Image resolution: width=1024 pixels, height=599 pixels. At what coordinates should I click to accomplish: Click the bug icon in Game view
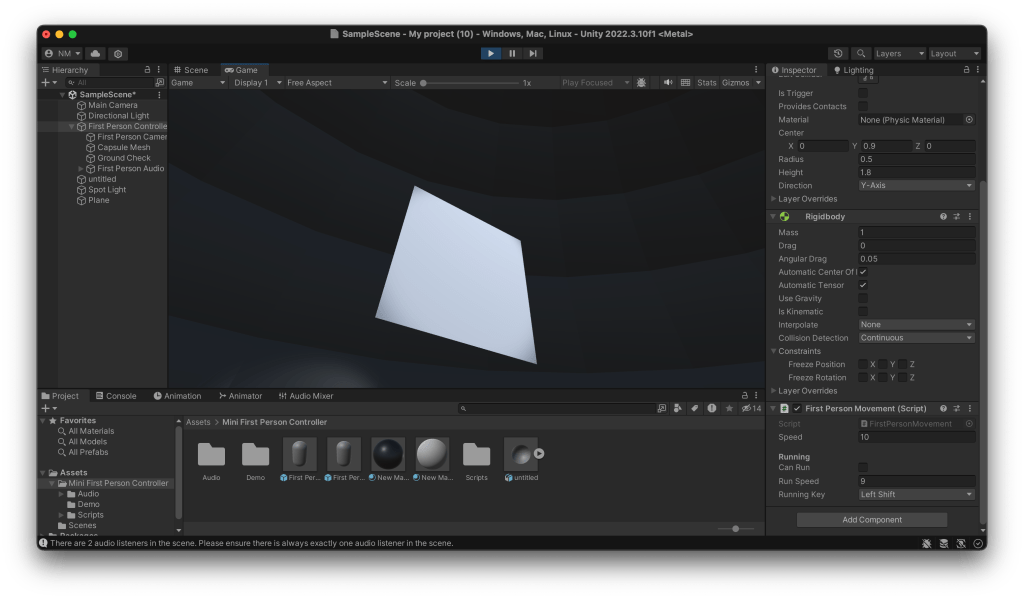coord(641,83)
